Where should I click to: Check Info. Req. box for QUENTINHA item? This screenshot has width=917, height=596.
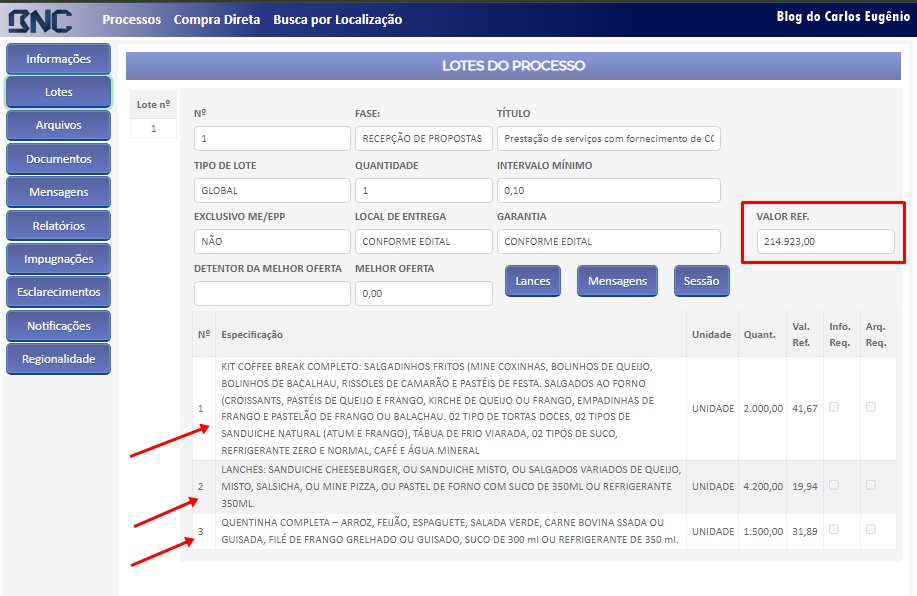click(x=834, y=529)
